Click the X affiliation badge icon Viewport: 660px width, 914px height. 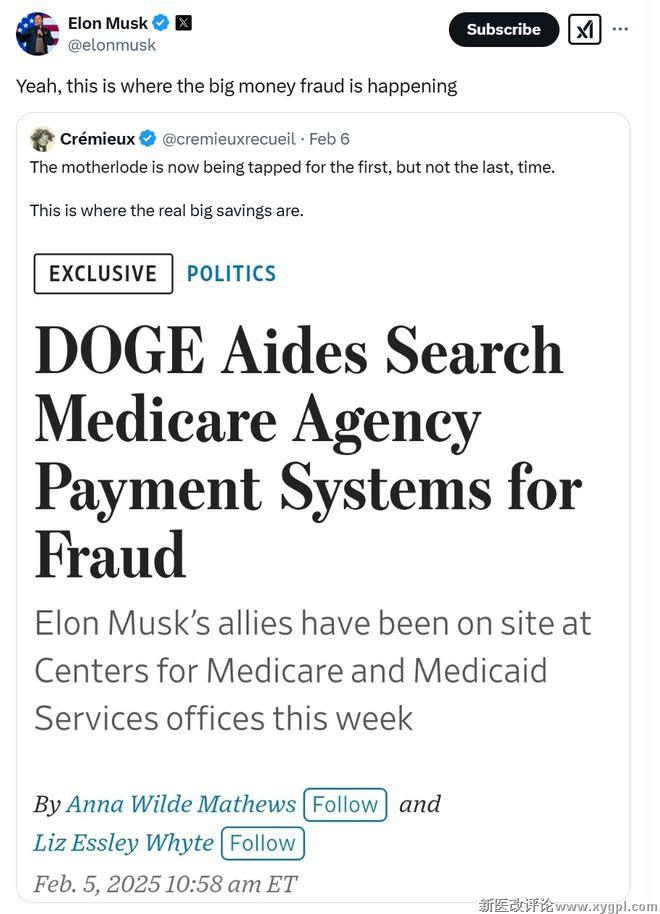(183, 23)
